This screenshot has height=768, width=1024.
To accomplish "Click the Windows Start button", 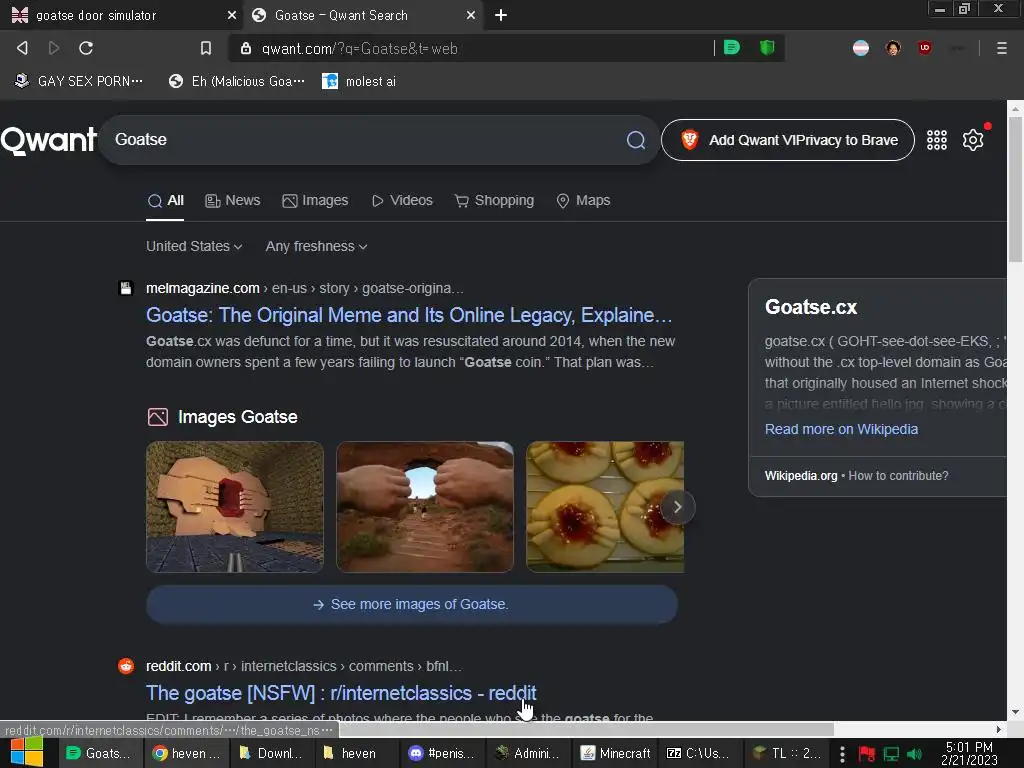I will pos(27,752).
